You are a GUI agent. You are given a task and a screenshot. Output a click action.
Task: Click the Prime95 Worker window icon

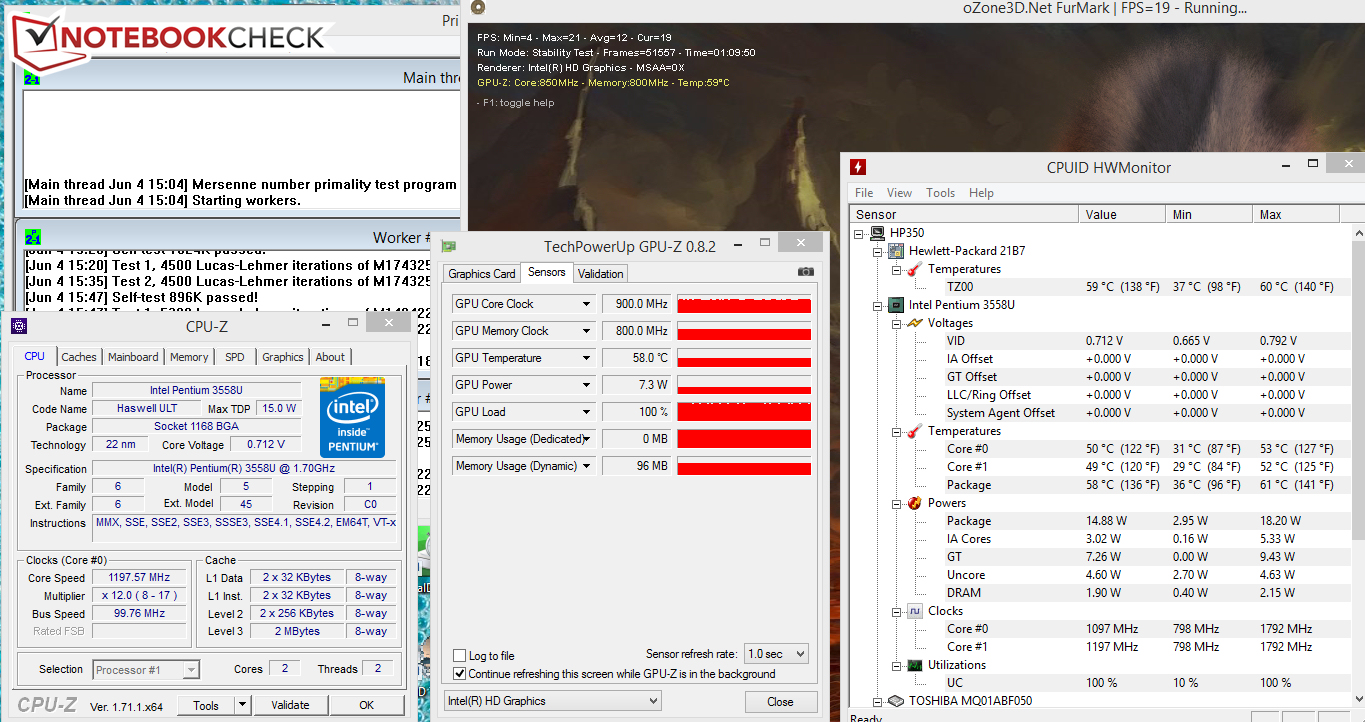pos(32,237)
